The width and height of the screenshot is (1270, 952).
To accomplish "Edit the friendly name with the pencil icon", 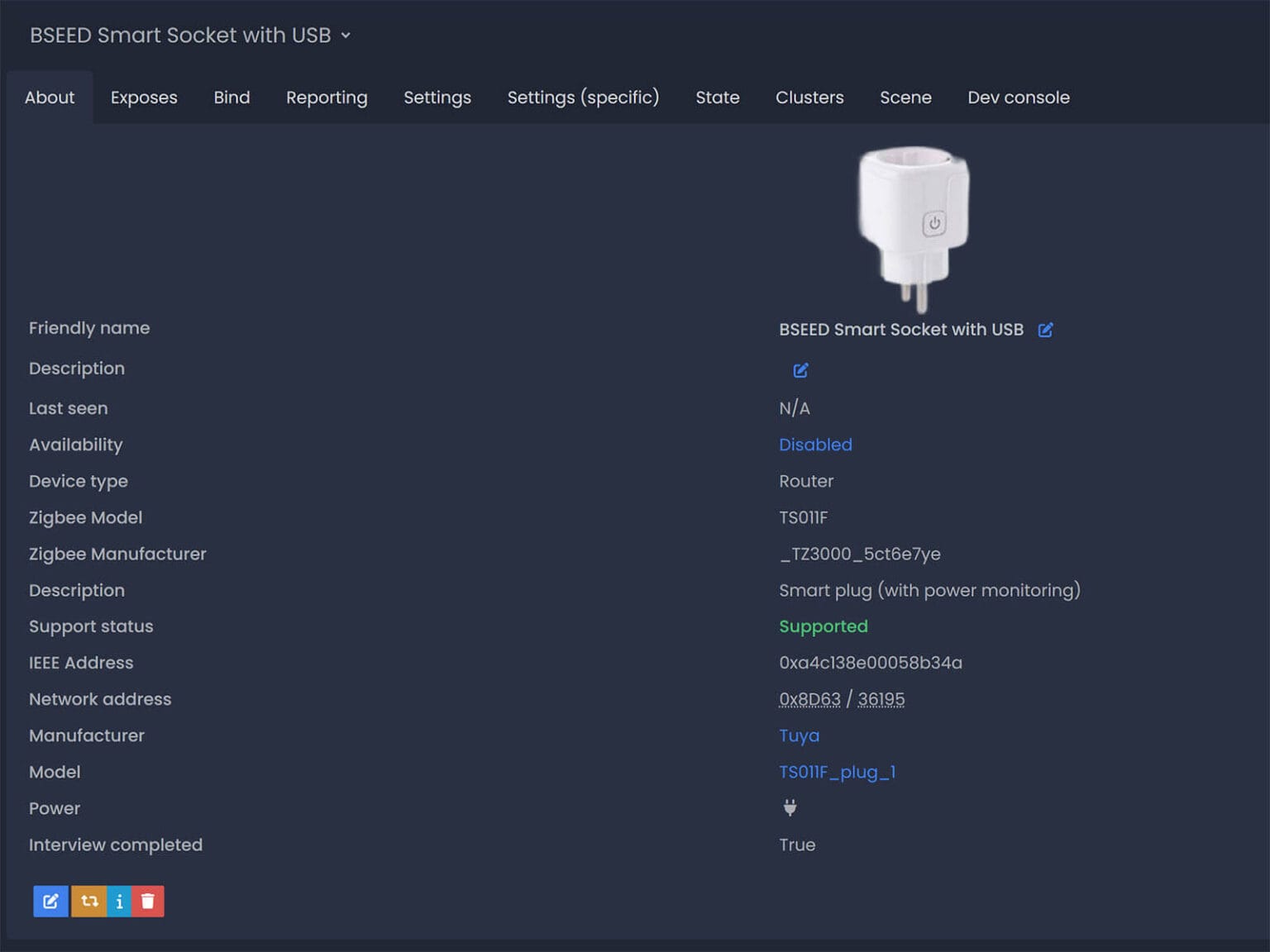I will tap(1045, 329).
